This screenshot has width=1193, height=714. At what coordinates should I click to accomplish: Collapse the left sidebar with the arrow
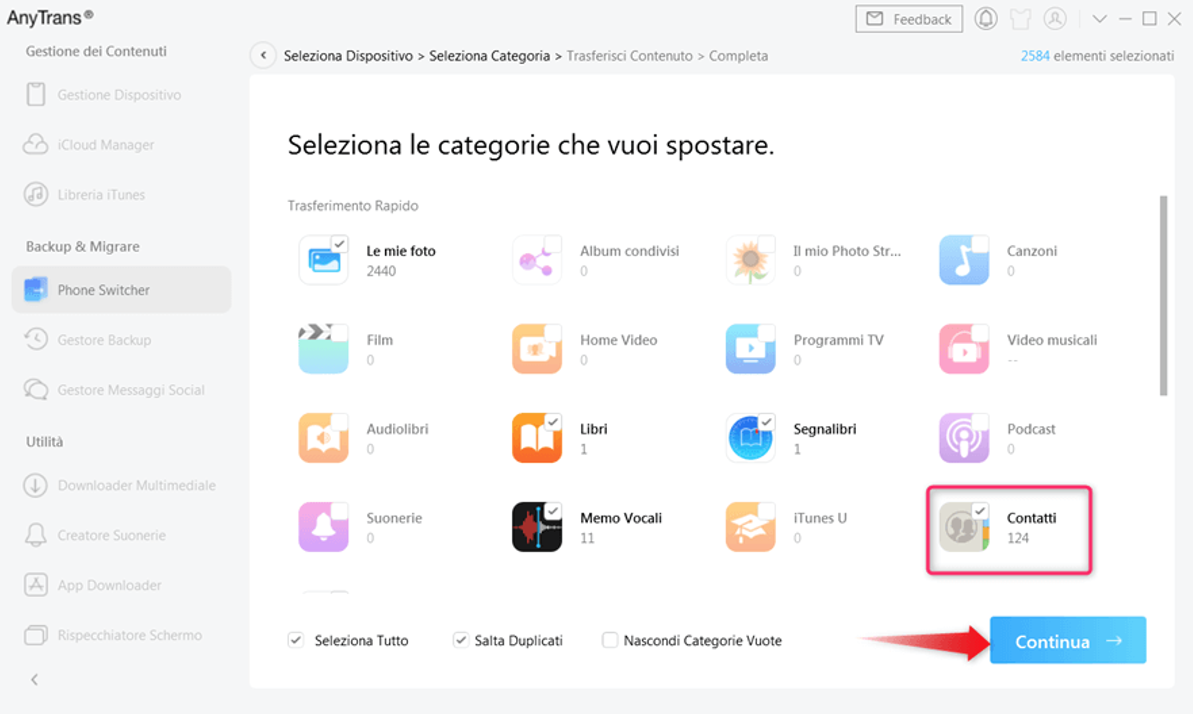35,680
